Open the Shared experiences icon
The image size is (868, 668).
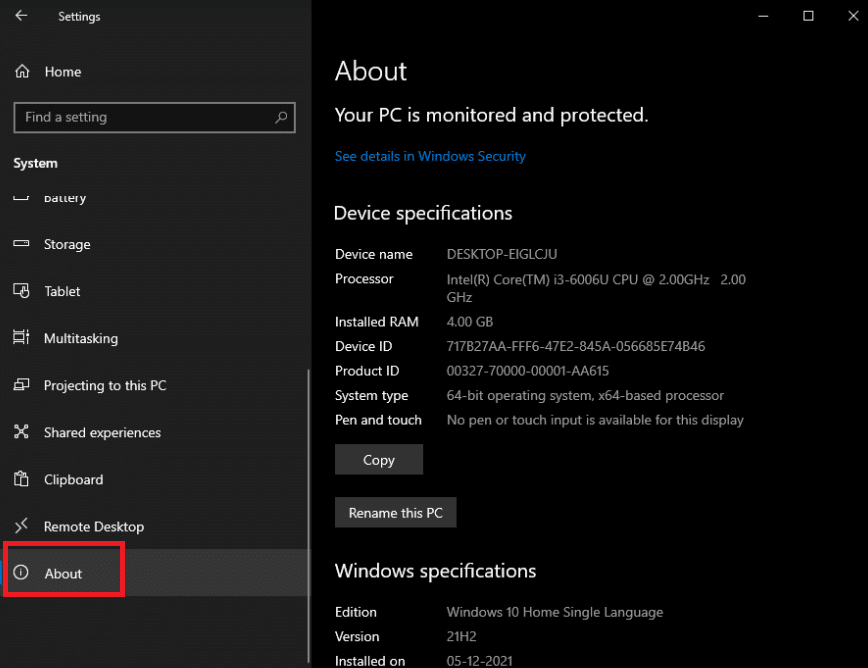(x=22, y=432)
